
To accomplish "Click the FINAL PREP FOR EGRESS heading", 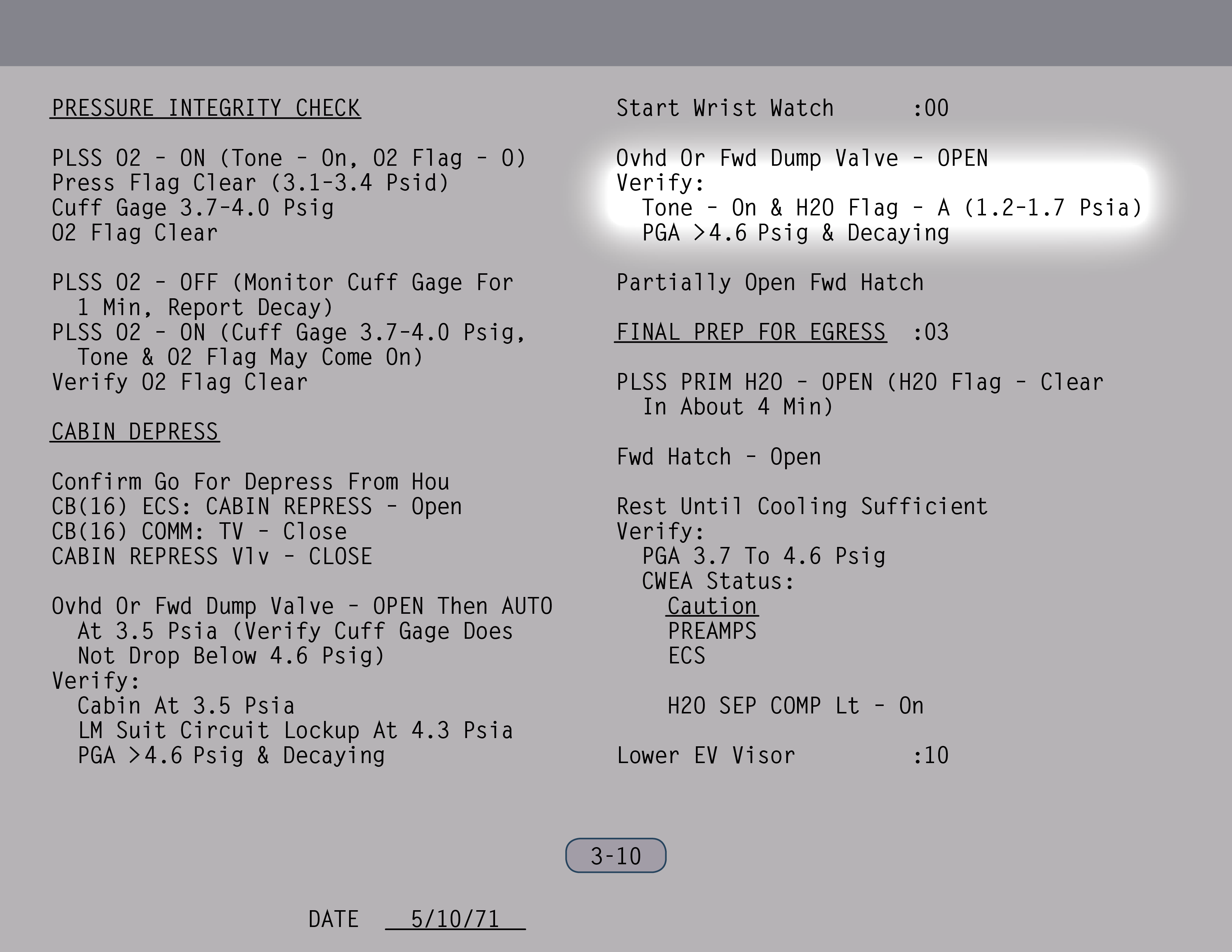I will pos(750,332).
